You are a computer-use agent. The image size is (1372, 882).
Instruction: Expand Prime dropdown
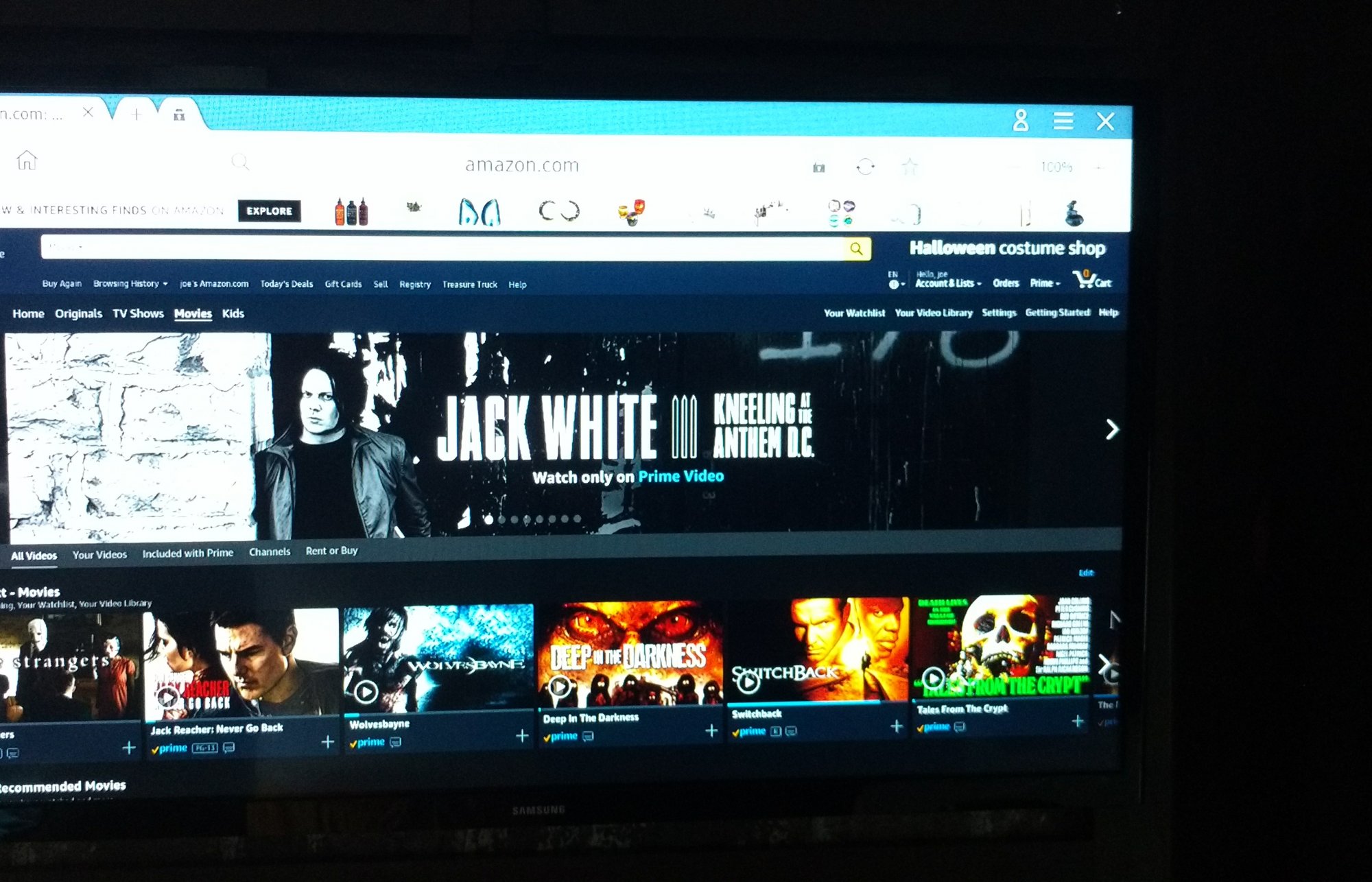tap(1045, 283)
